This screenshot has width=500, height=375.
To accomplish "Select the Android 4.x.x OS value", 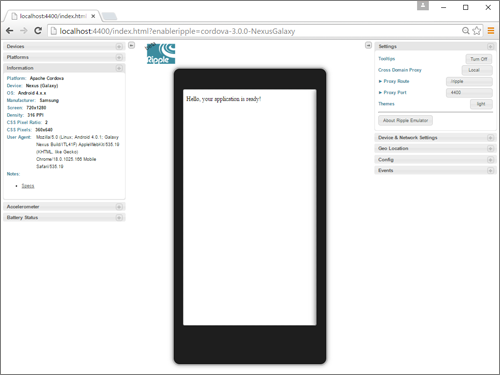I will coord(32,93).
